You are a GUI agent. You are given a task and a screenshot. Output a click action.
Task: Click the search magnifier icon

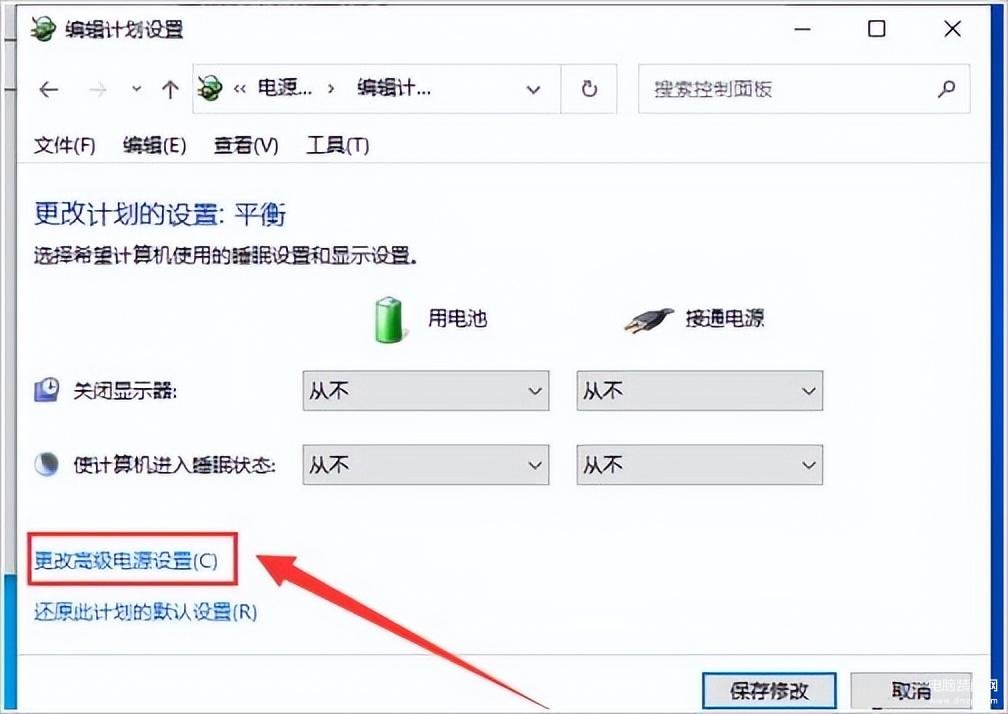(x=946, y=89)
